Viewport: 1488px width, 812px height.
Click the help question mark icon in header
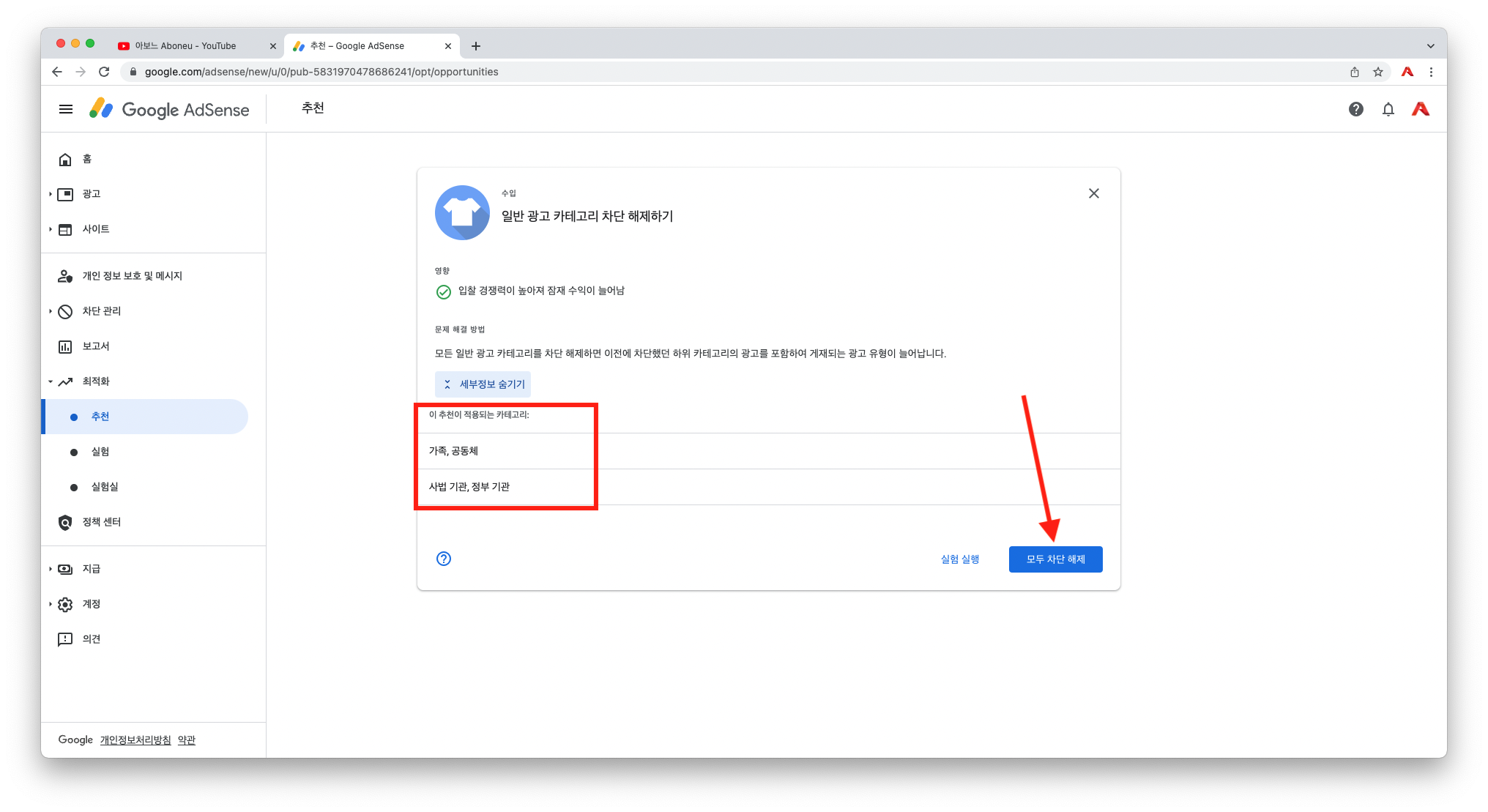point(1355,109)
